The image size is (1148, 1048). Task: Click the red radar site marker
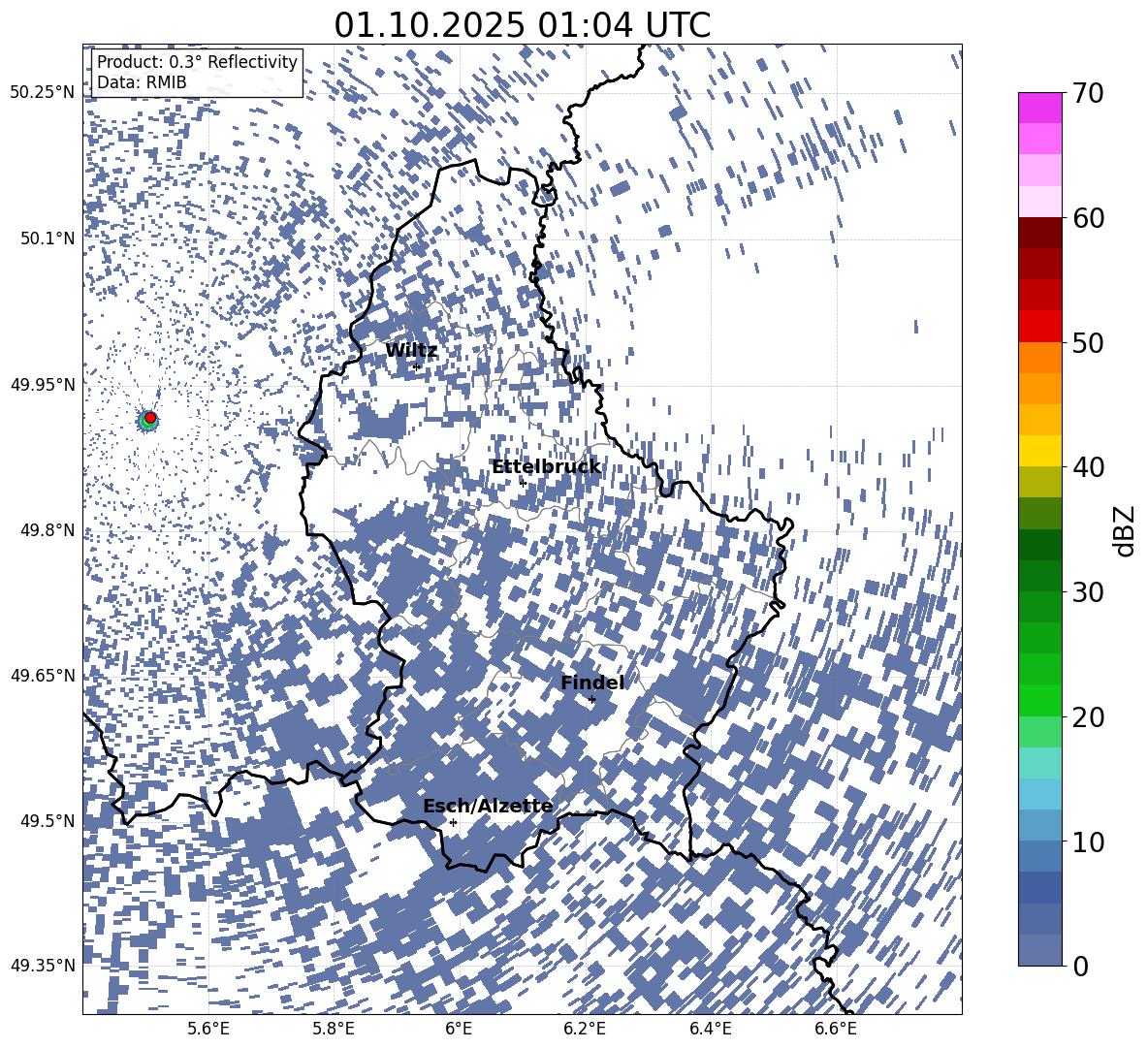coord(150,418)
